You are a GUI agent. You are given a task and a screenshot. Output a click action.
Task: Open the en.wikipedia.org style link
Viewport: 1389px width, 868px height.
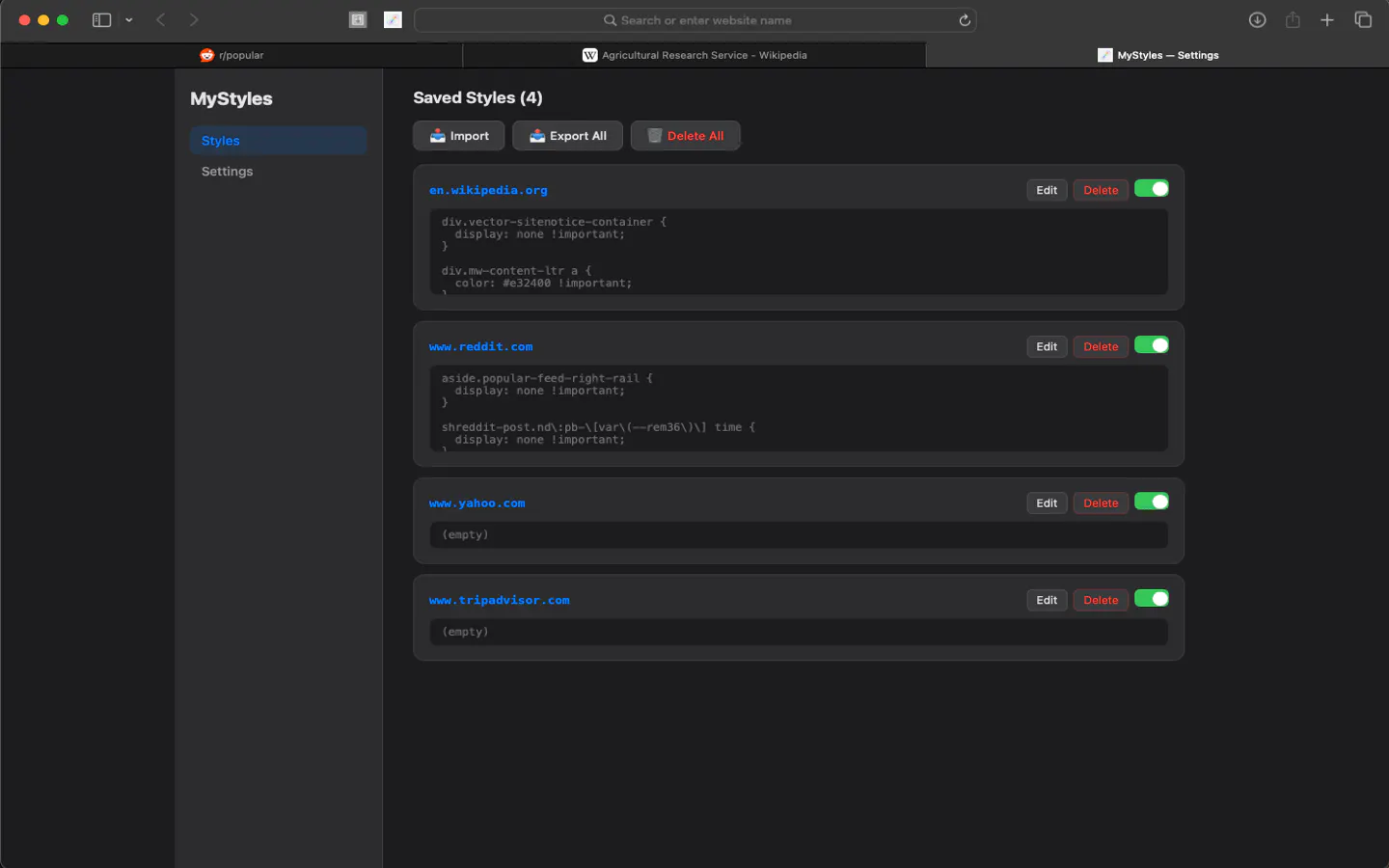[x=488, y=190]
